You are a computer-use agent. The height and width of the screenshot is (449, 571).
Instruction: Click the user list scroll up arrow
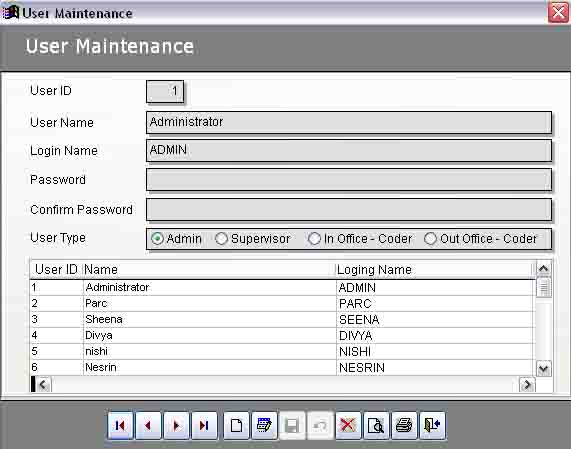pyautogui.click(x=544, y=269)
